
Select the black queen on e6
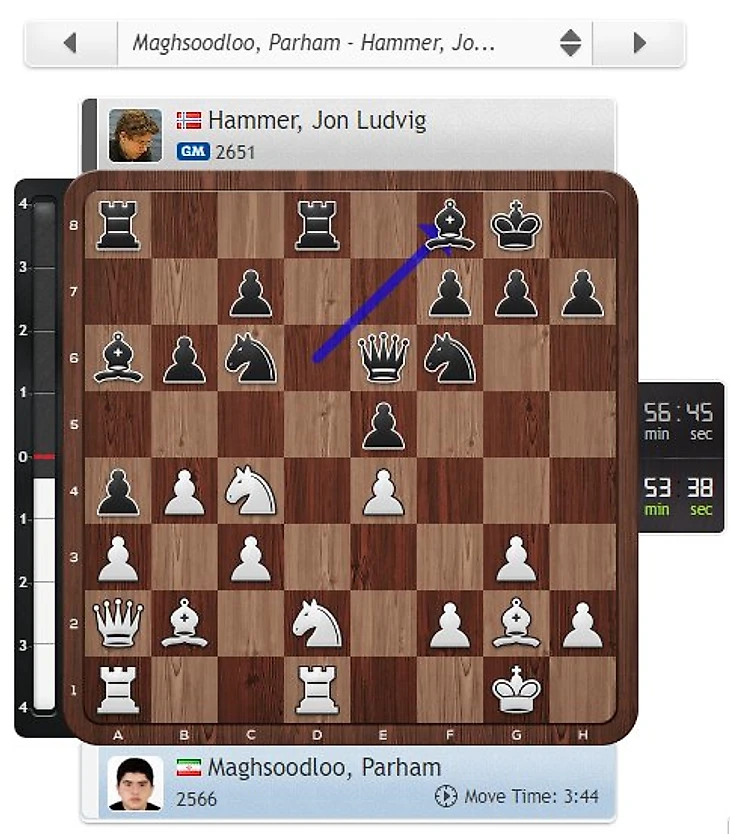[x=384, y=357]
